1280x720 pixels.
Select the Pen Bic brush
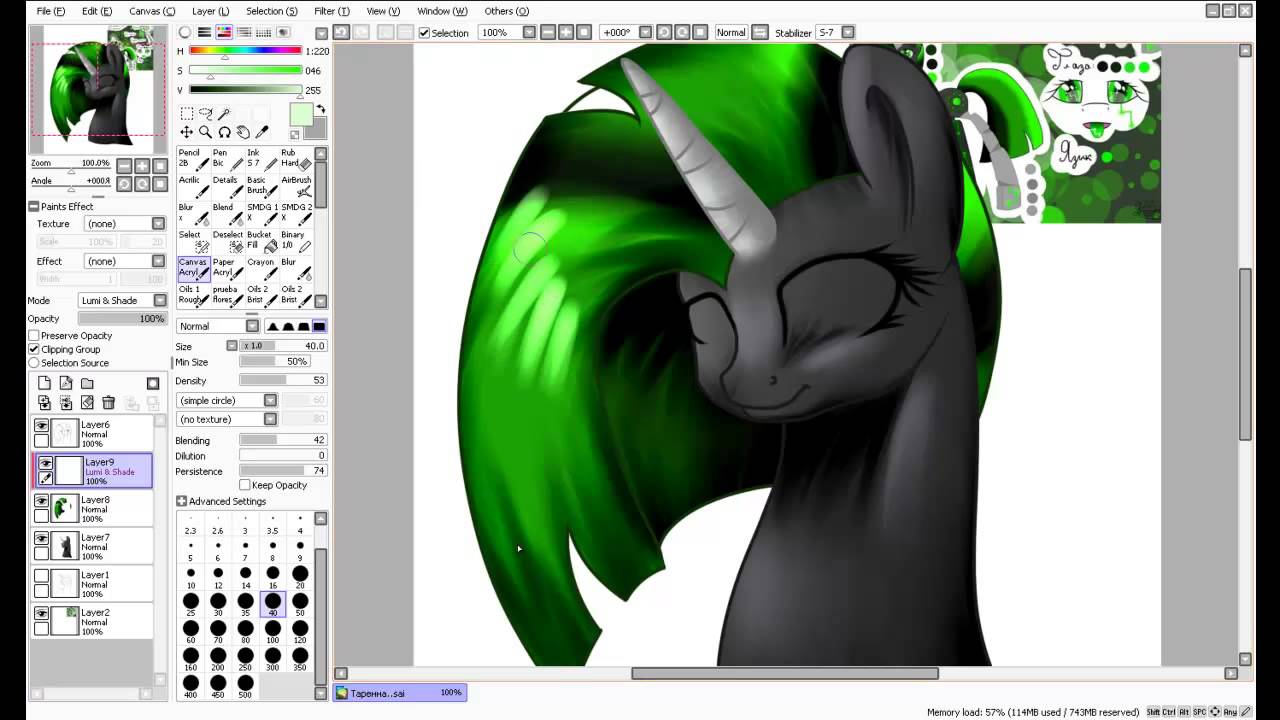pyautogui.click(x=227, y=159)
